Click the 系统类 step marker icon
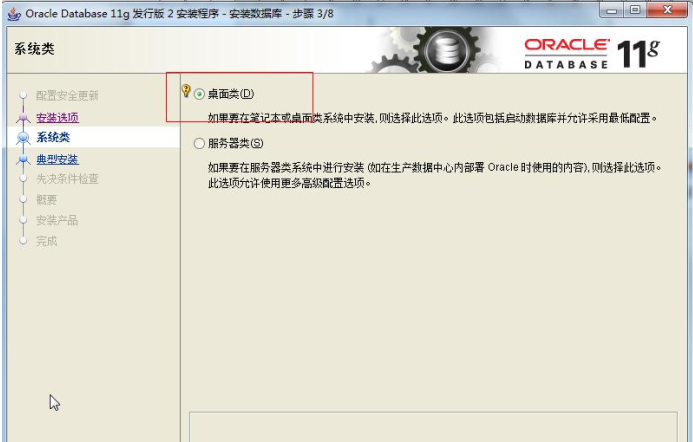This screenshot has width=693, height=442. point(23,138)
